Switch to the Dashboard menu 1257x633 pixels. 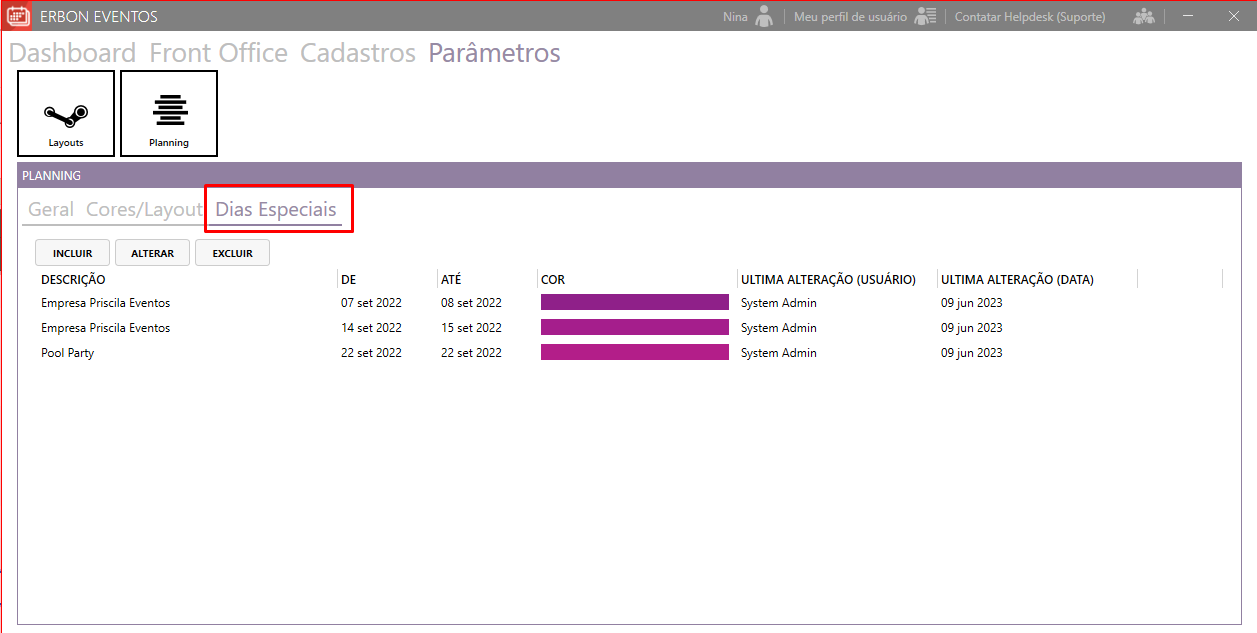point(72,53)
